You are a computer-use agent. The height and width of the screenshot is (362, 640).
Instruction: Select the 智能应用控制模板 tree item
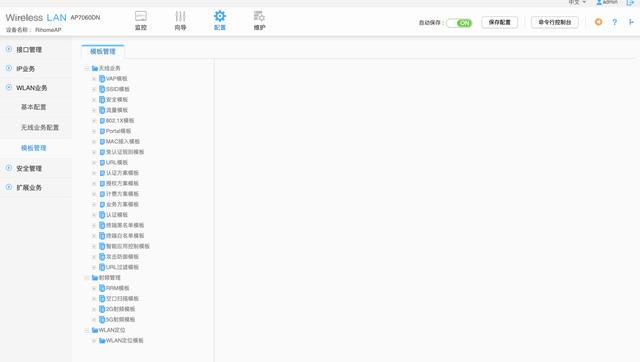pos(128,246)
